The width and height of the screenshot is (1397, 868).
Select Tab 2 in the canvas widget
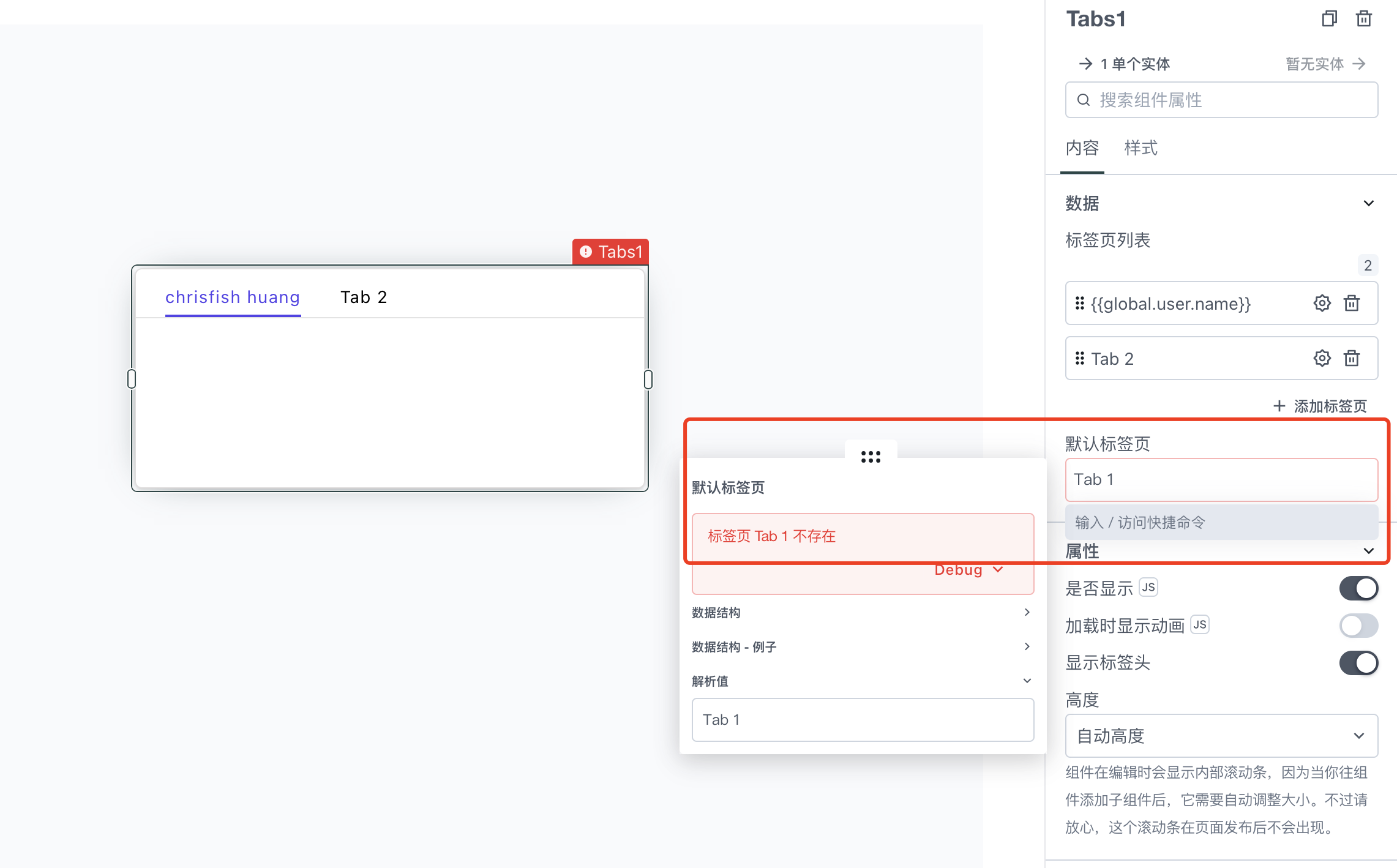pyautogui.click(x=364, y=297)
